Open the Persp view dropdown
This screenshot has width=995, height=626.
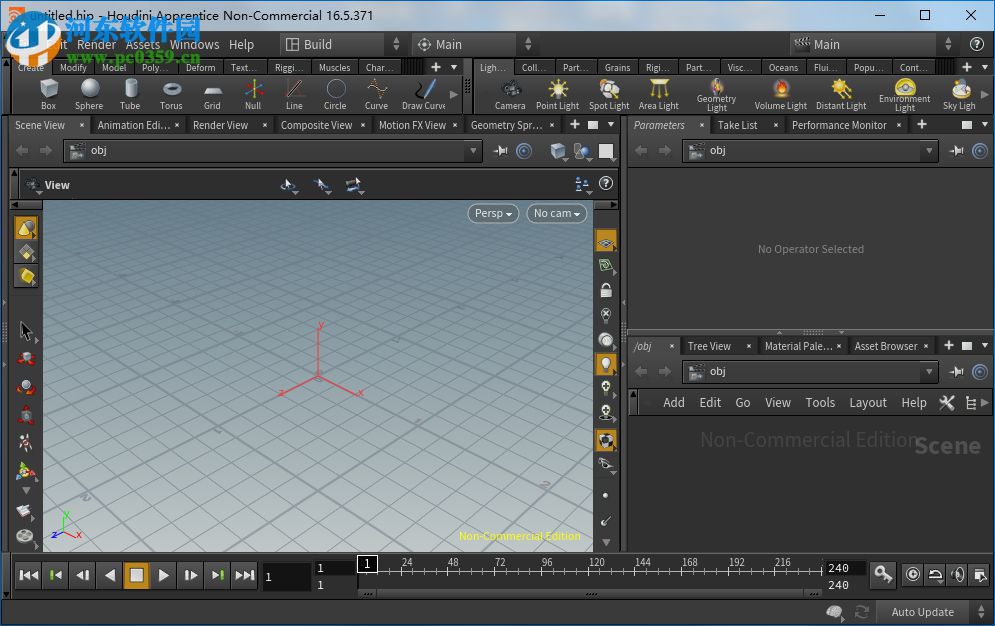(x=492, y=213)
